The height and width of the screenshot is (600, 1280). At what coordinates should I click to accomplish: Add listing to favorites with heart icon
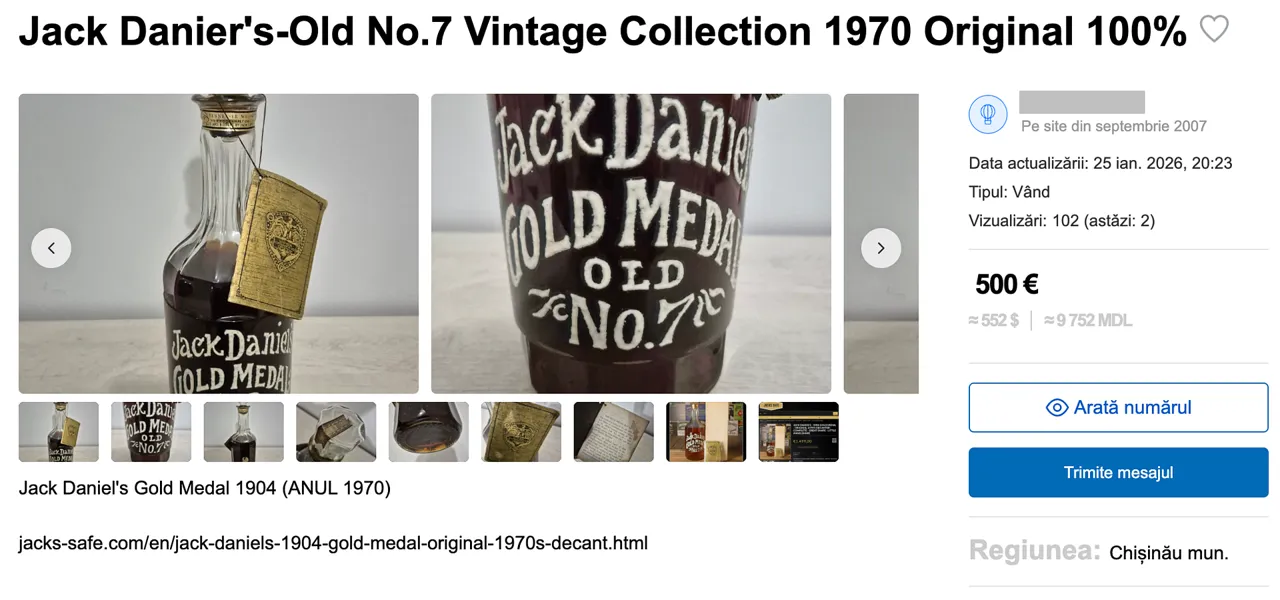tap(1214, 30)
